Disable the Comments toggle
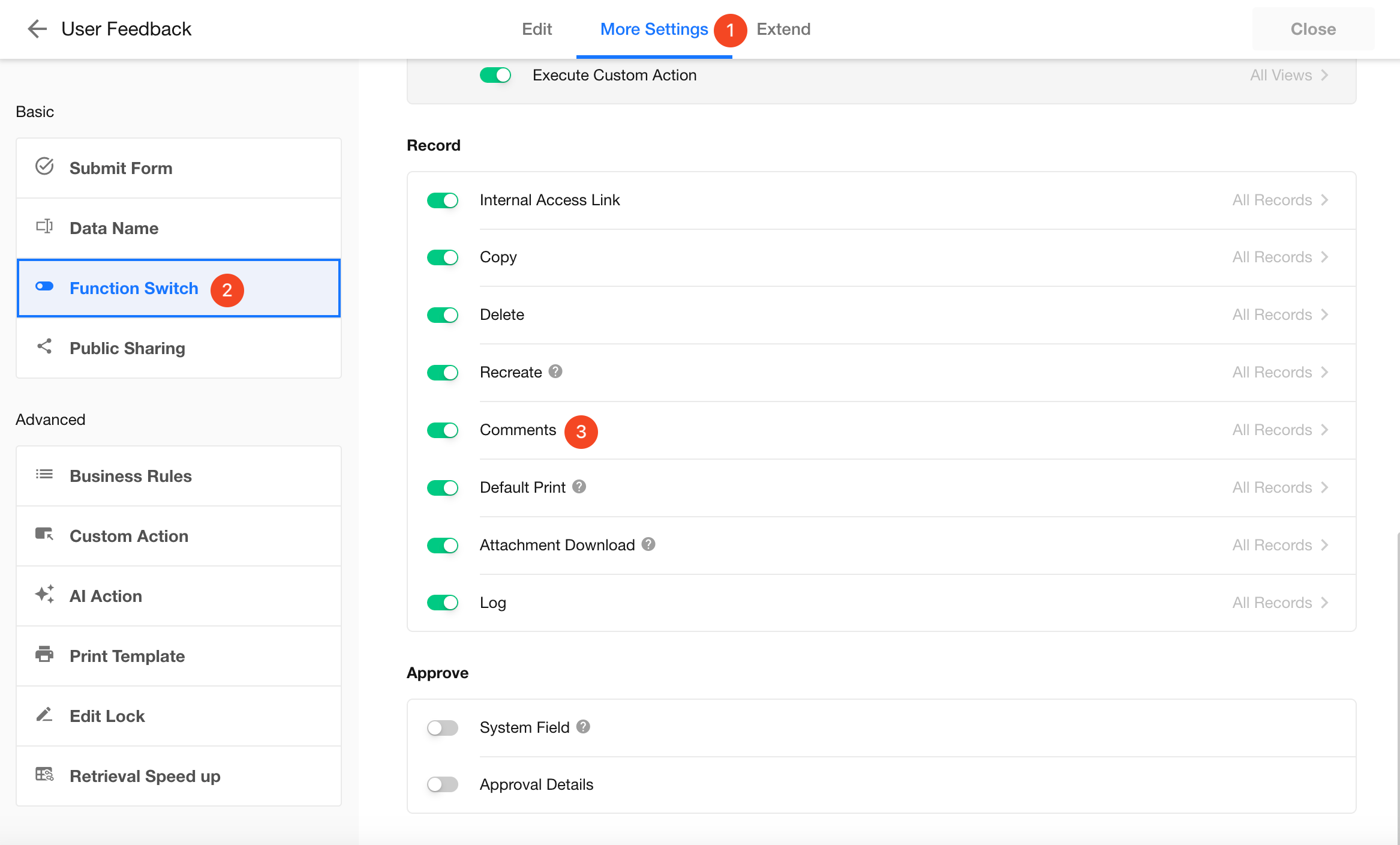Viewport: 1400px width, 845px height. pos(443,430)
